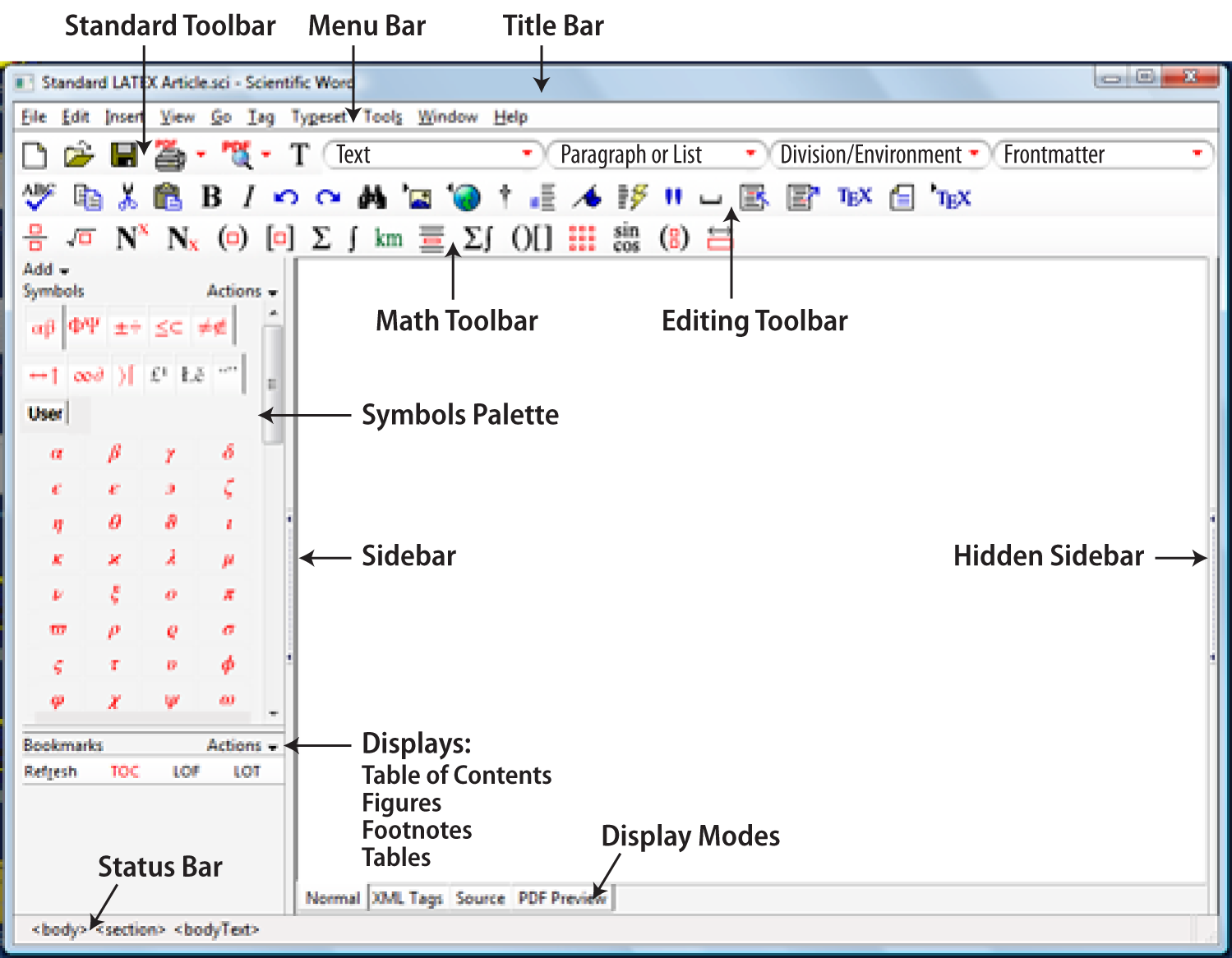Redo the last action
Image resolution: width=1232 pixels, height=958 pixels.
[328, 197]
